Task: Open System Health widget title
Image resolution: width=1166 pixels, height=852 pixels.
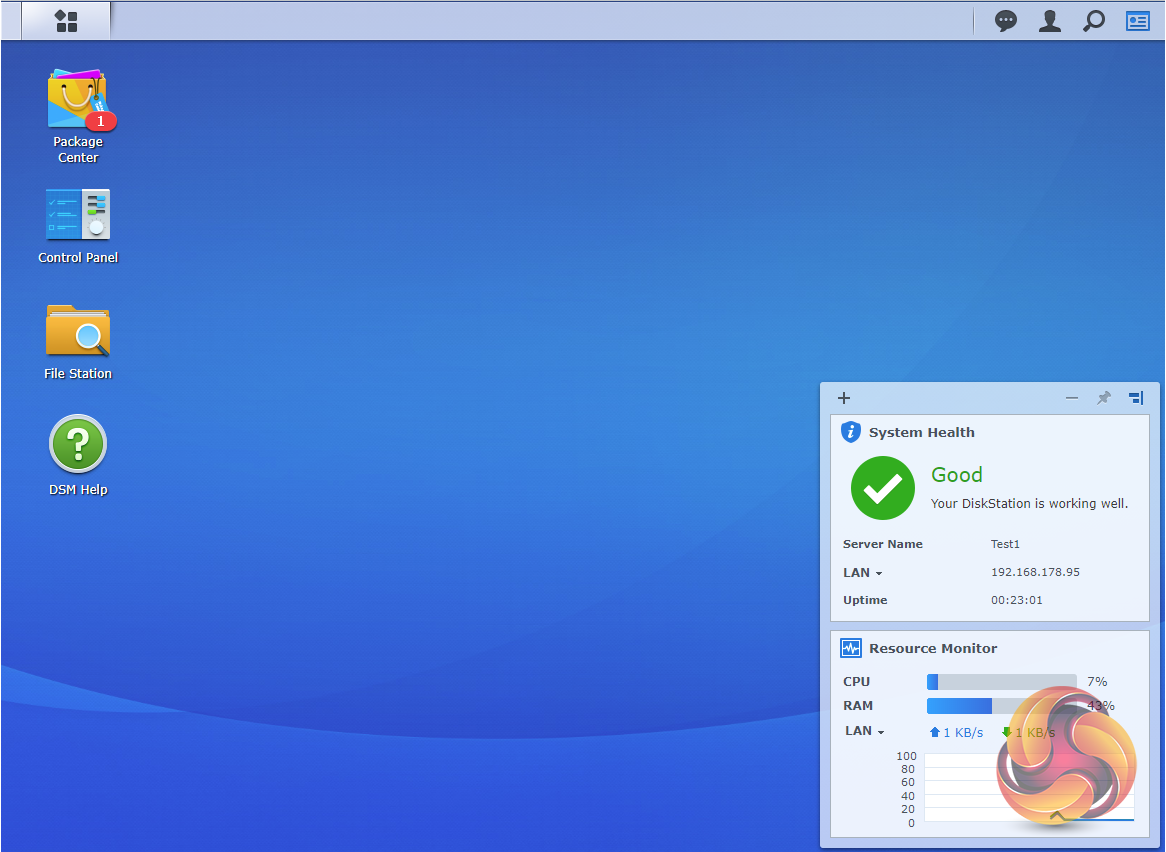Action: pos(921,432)
